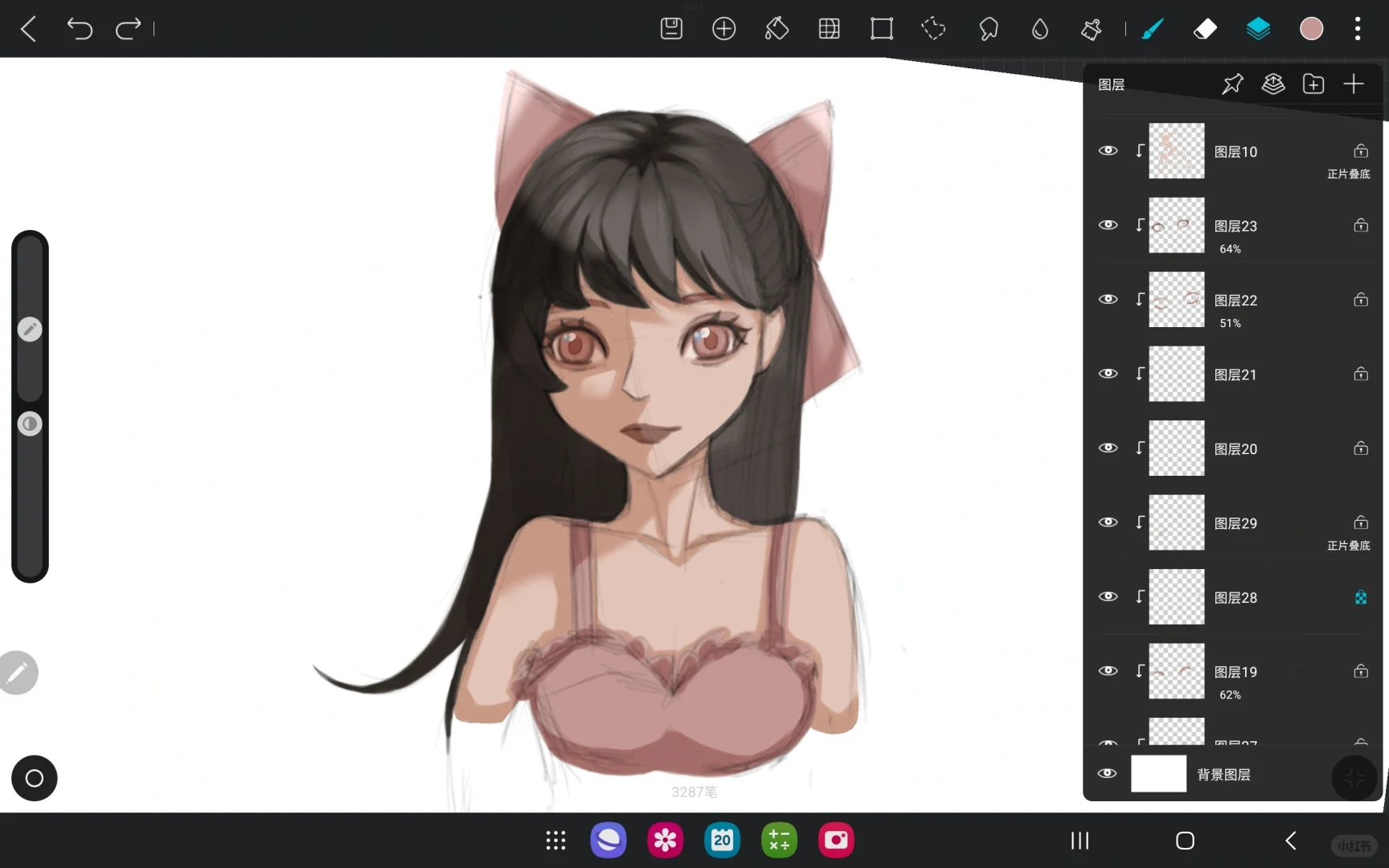
Task: Select the 图层10 thumbnail
Action: tap(1177, 151)
